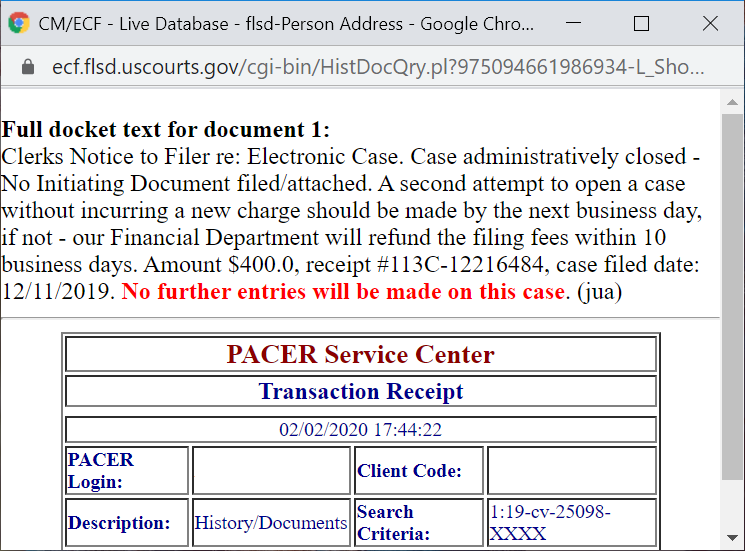
Task: Click the "Full docket text for document 1" heading
Action: point(166,130)
